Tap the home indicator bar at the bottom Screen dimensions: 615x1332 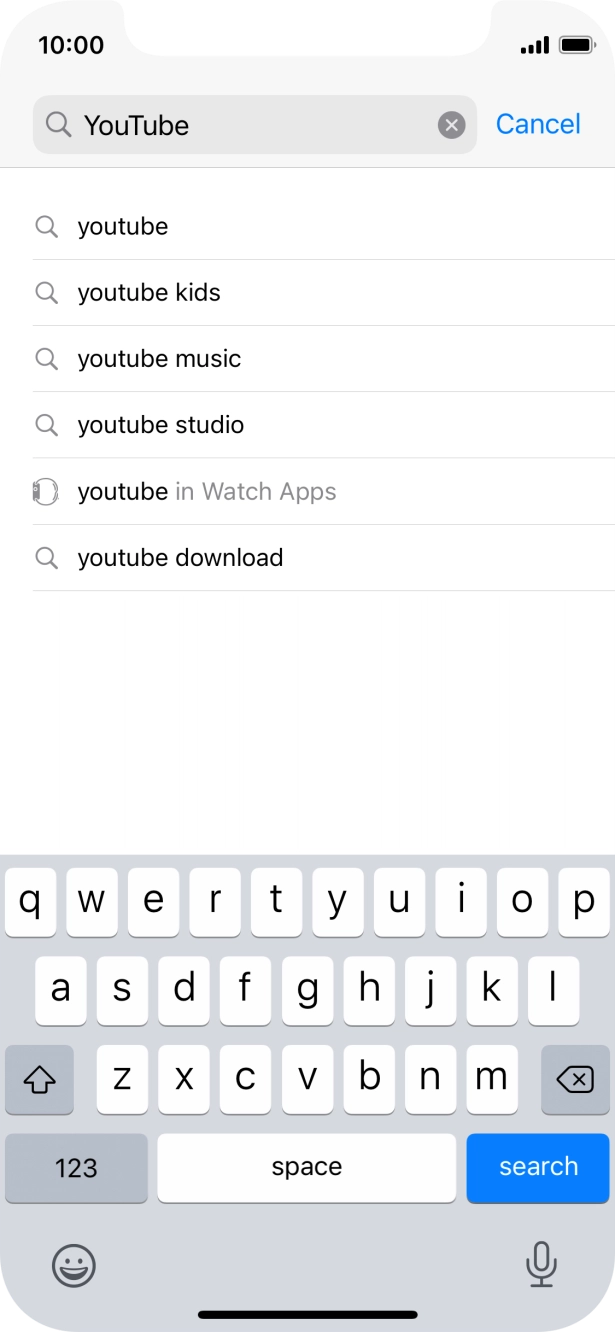(307, 1315)
